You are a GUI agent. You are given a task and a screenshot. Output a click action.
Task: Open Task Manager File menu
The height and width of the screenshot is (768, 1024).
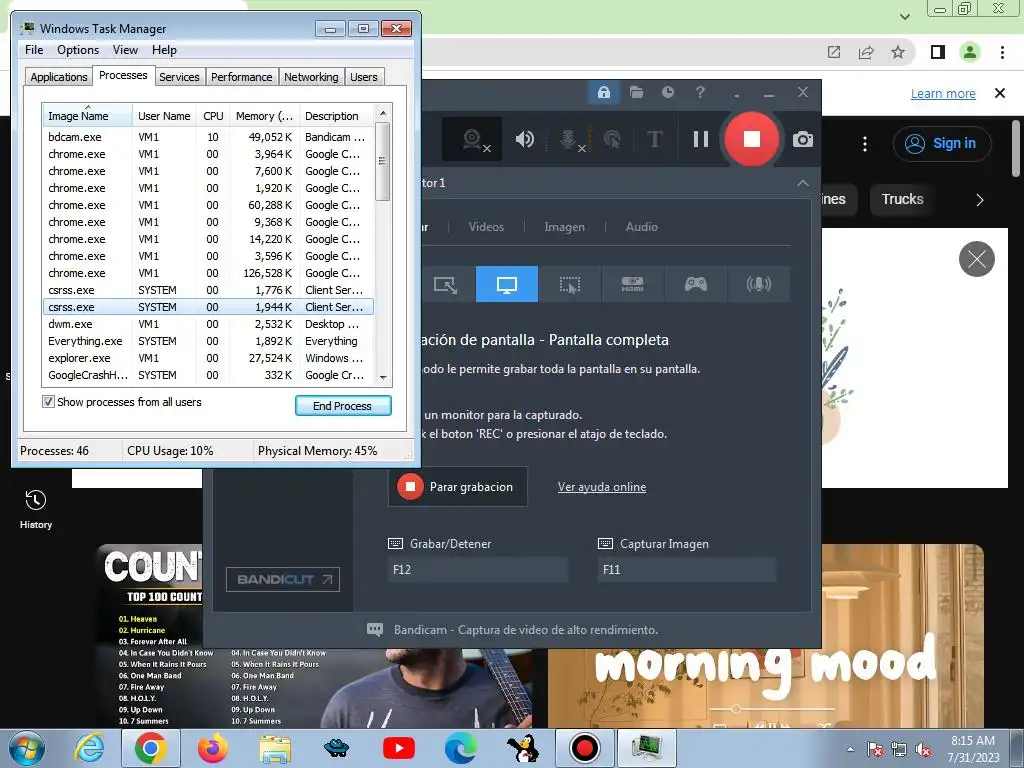[x=34, y=50]
